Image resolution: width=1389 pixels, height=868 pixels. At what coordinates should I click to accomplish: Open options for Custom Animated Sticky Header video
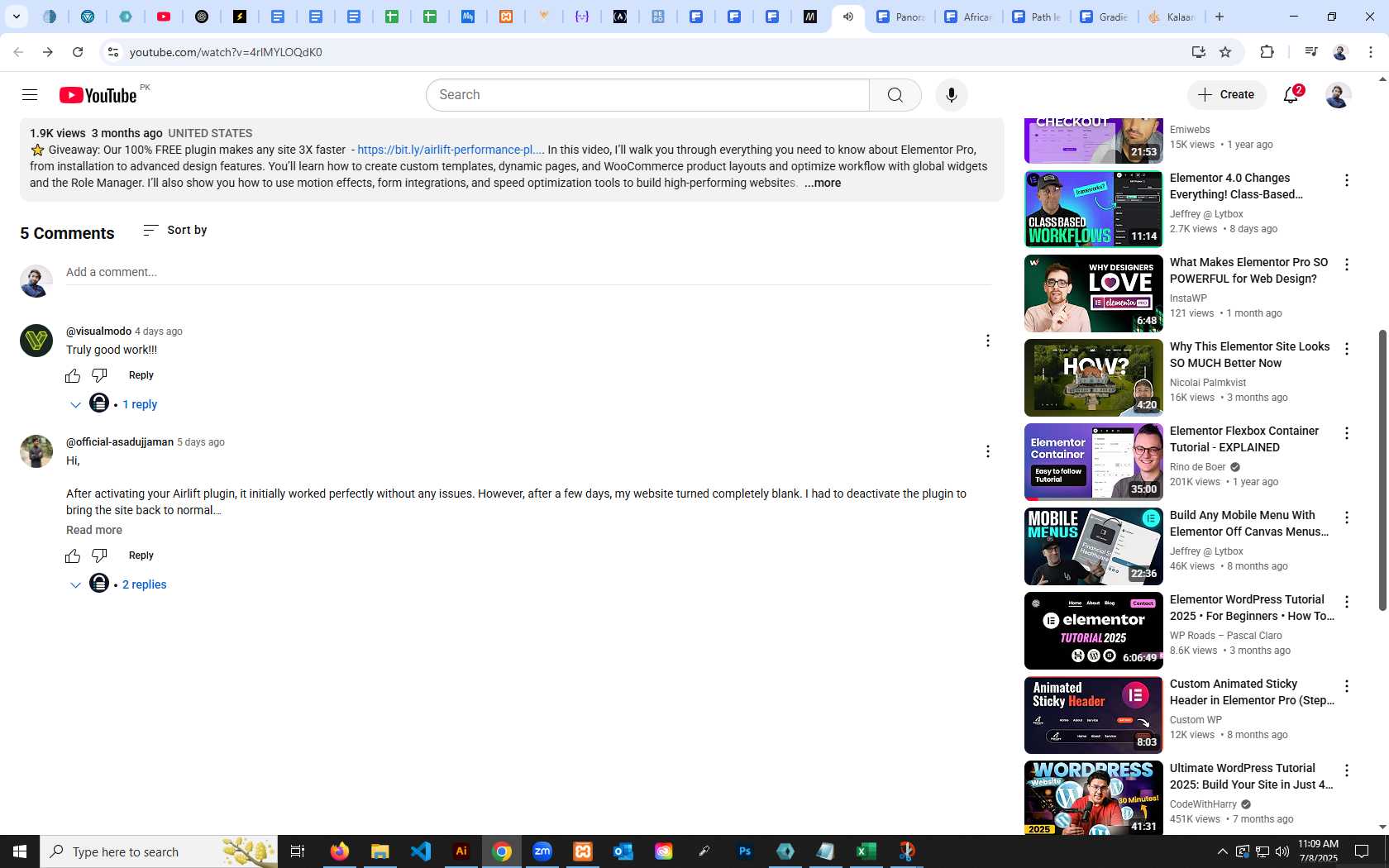pyautogui.click(x=1346, y=686)
